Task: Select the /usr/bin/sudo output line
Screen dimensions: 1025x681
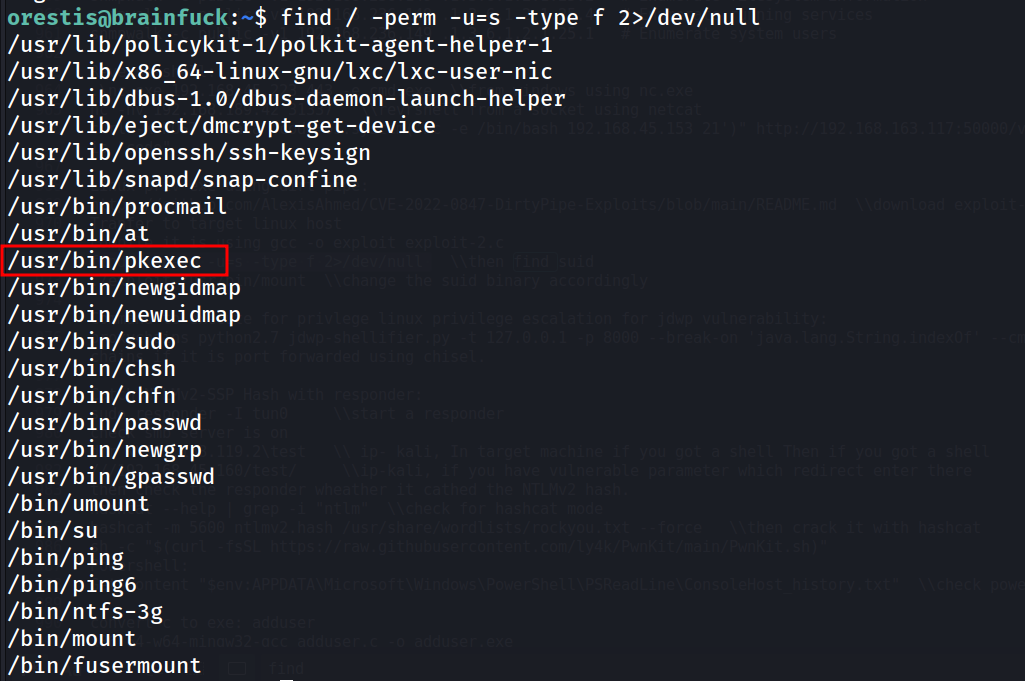Action: pos(92,342)
